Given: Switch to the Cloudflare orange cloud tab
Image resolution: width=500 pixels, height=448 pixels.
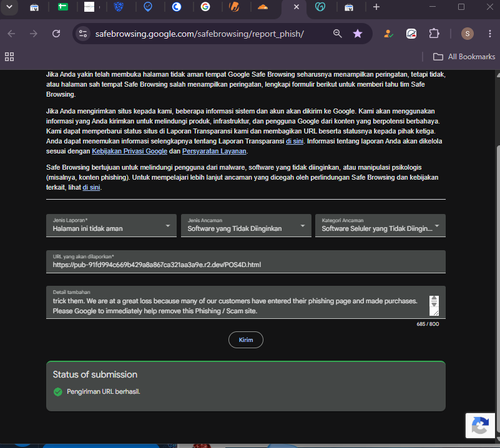Looking at the screenshot, I should point(263,7).
